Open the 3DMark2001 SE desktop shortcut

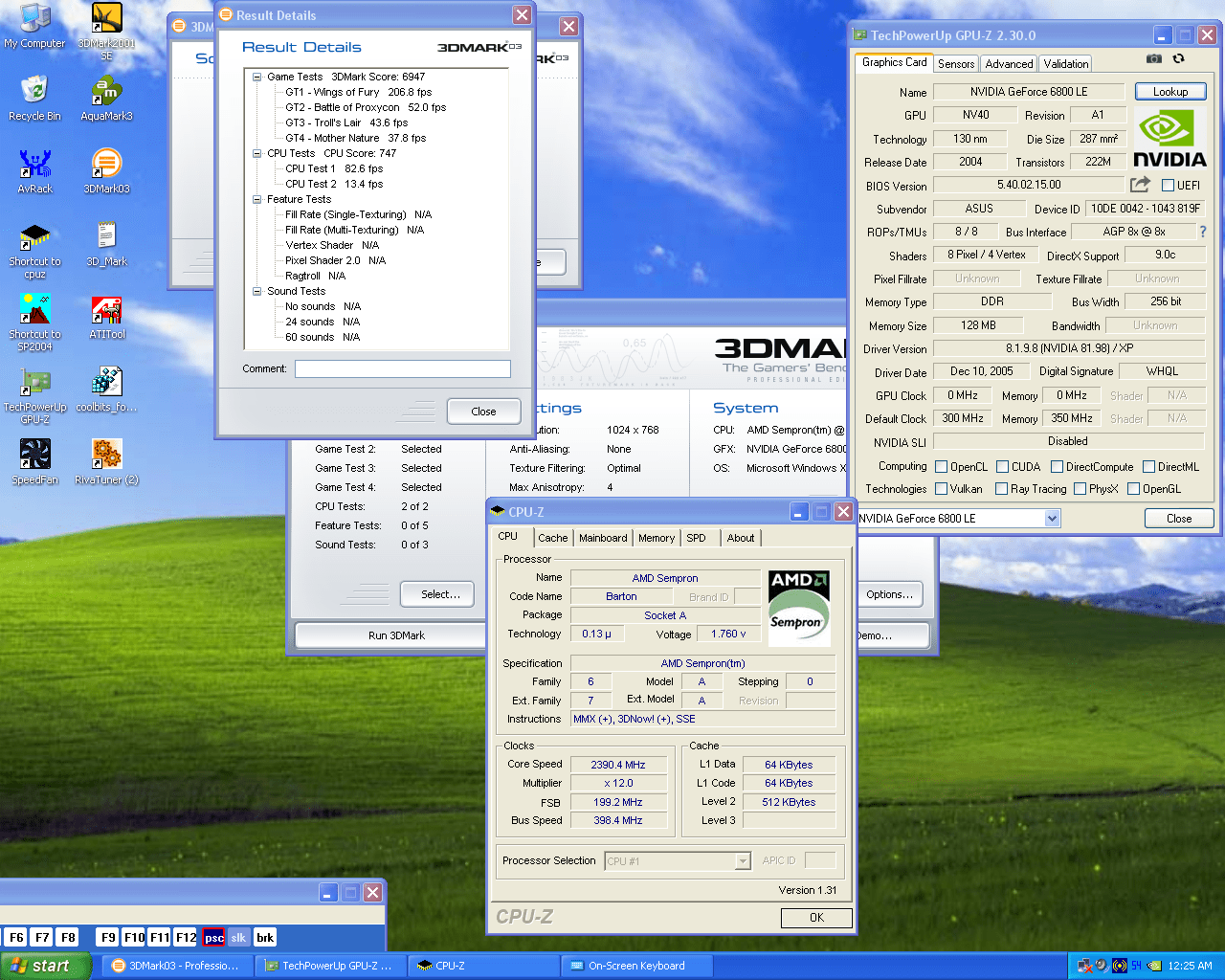tap(106, 32)
